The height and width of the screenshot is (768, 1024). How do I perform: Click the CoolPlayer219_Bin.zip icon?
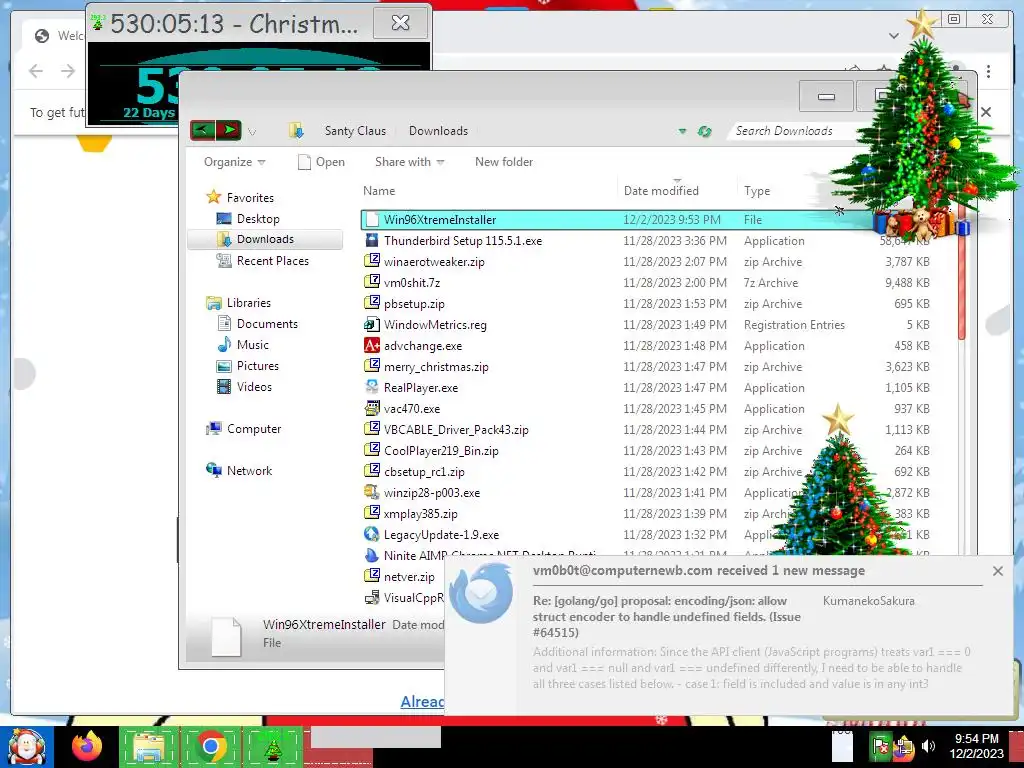[x=372, y=450]
